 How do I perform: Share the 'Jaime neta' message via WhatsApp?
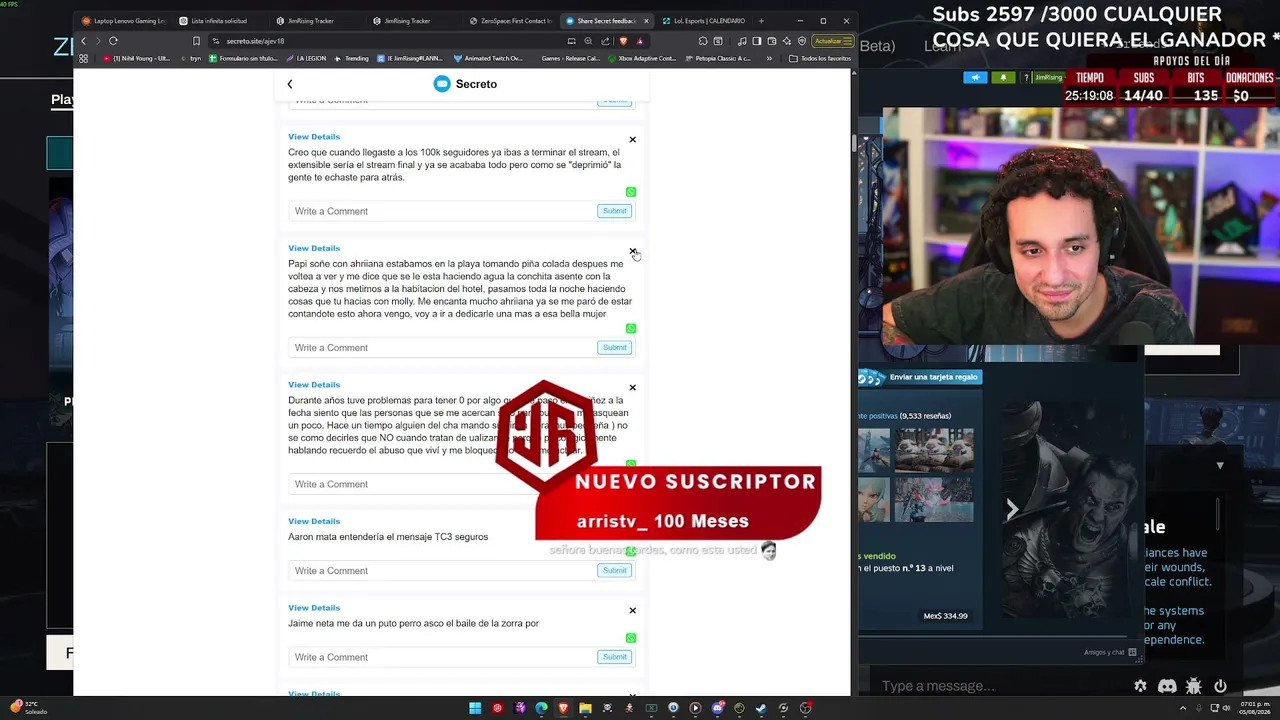point(631,638)
